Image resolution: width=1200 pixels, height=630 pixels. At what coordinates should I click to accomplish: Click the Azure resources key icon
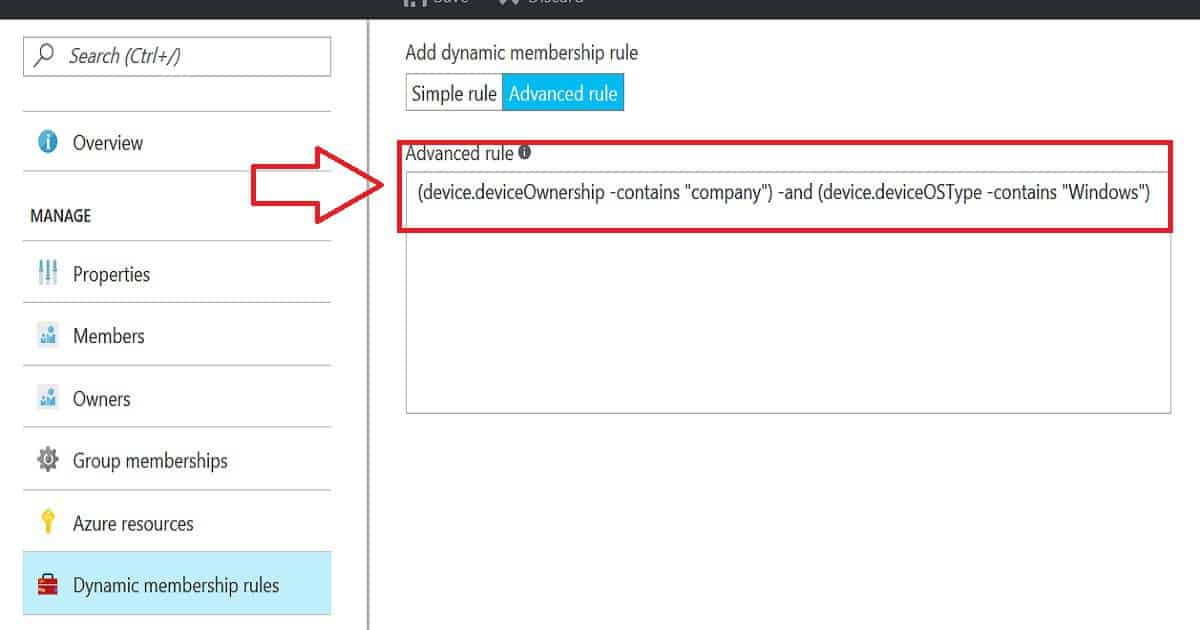click(47, 523)
